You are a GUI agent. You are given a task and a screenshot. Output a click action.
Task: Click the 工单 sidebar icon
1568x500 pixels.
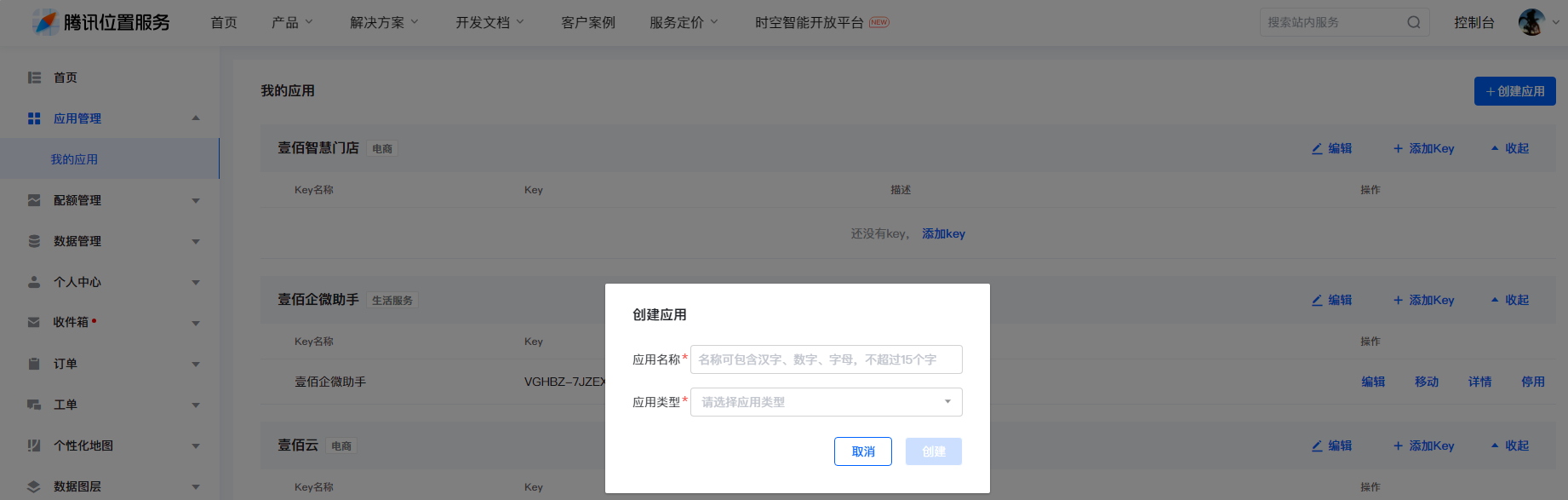point(34,405)
